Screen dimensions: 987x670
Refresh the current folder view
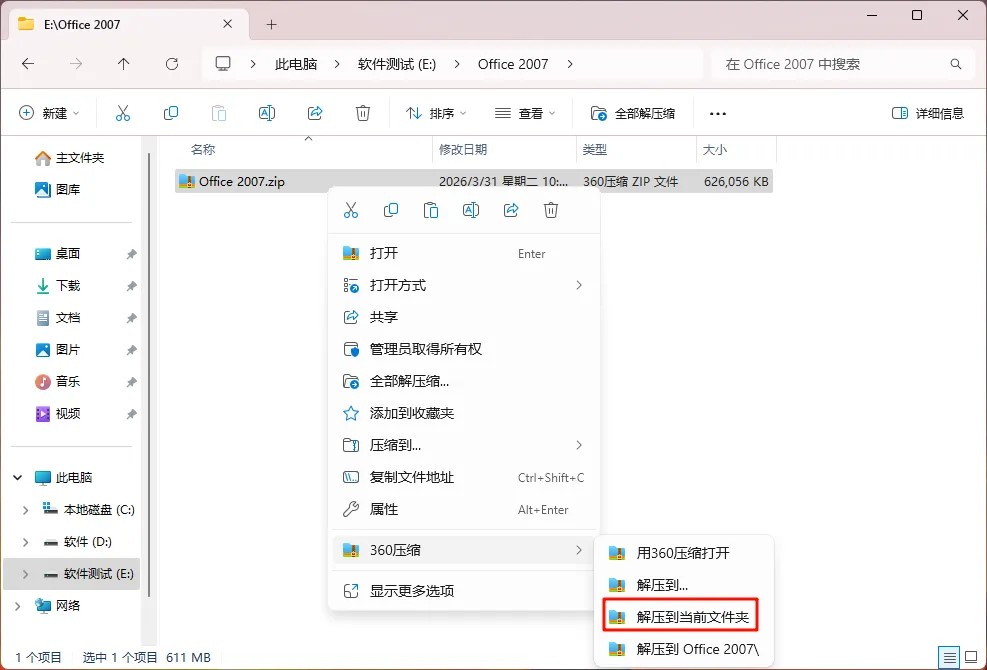[x=172, y=64]
